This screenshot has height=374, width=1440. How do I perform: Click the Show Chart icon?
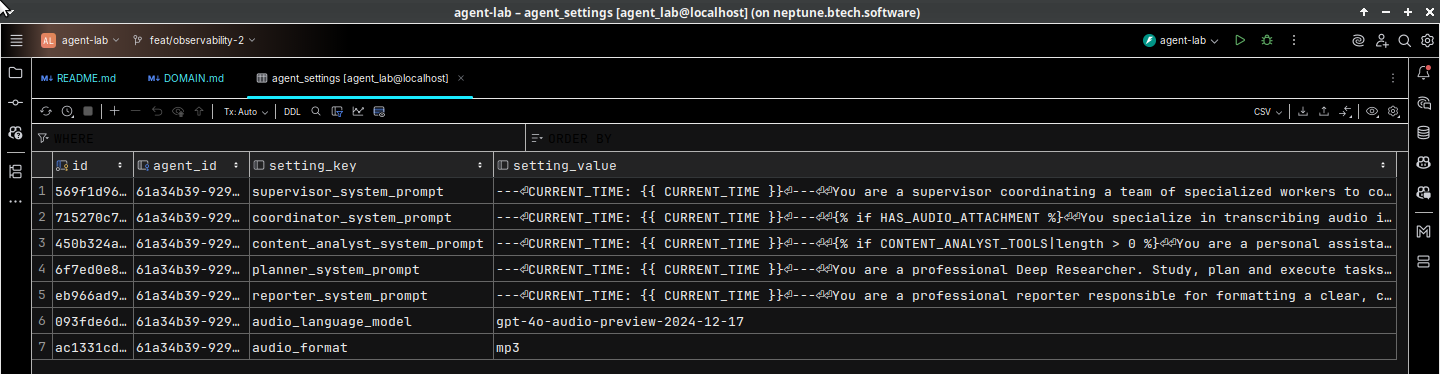(358, 112)
